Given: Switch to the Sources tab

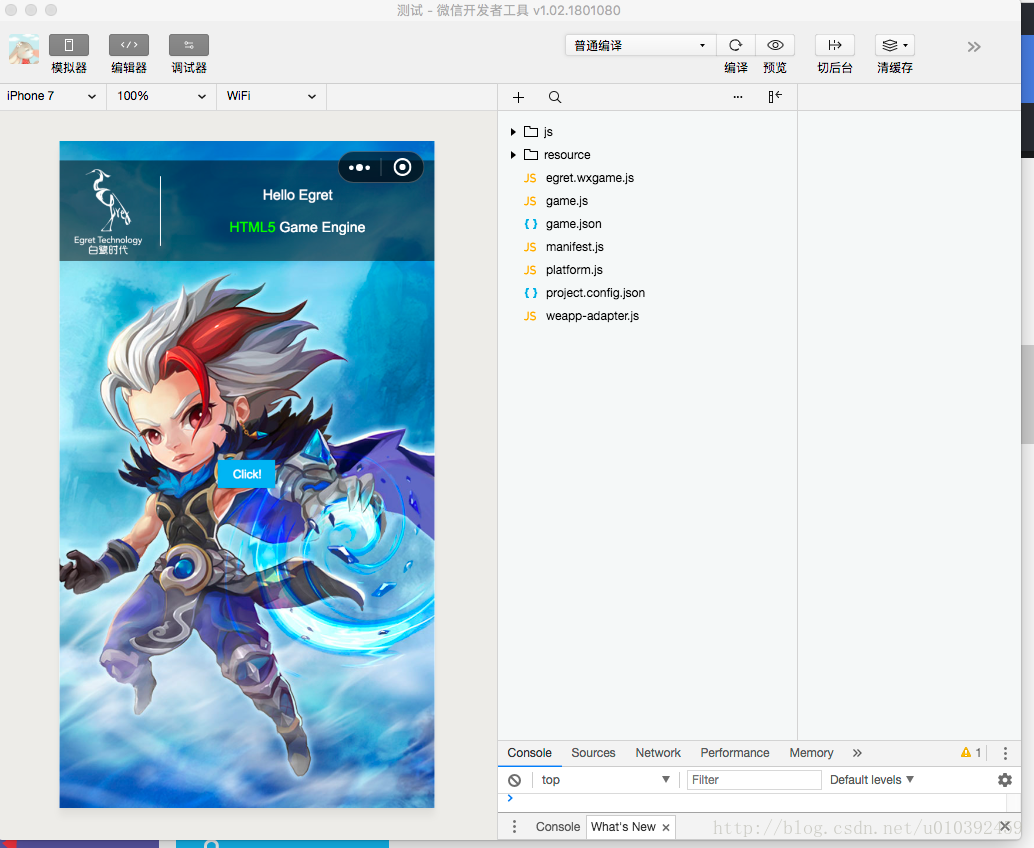Looking at the screenshot, I should [x=593, y=753].
